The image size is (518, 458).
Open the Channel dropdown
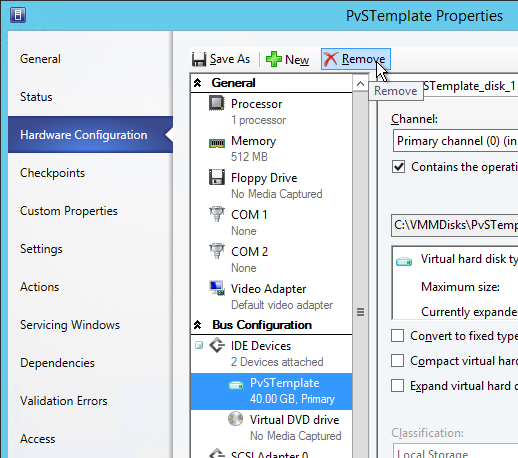[x=455, y=141]
